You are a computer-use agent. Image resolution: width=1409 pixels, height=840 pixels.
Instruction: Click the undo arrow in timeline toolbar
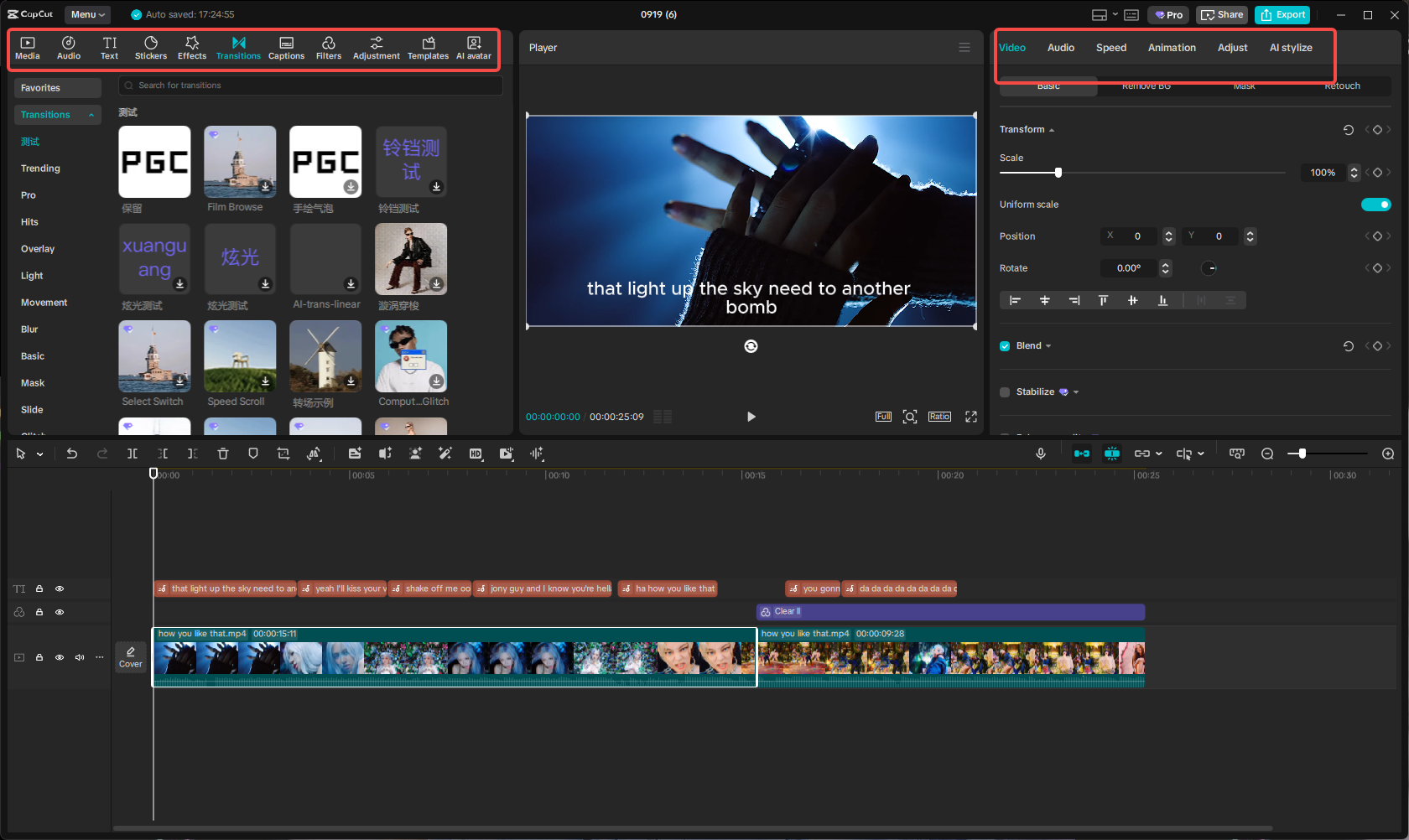coord(72,454)
